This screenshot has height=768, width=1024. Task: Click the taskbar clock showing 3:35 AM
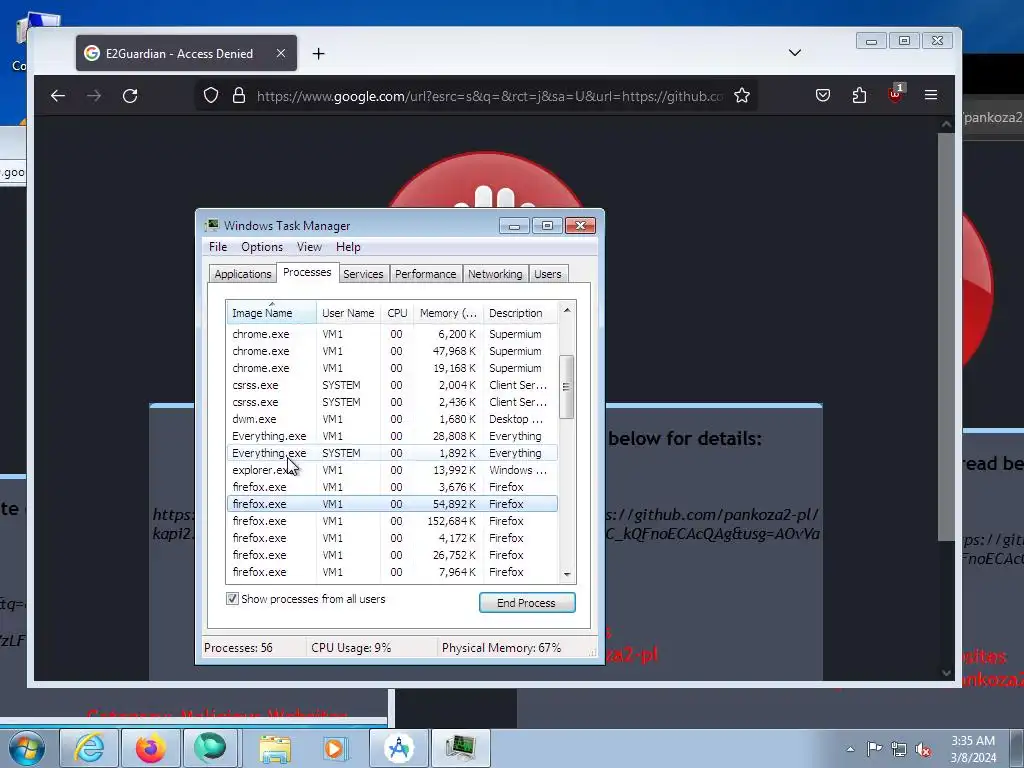click(973, 749)
